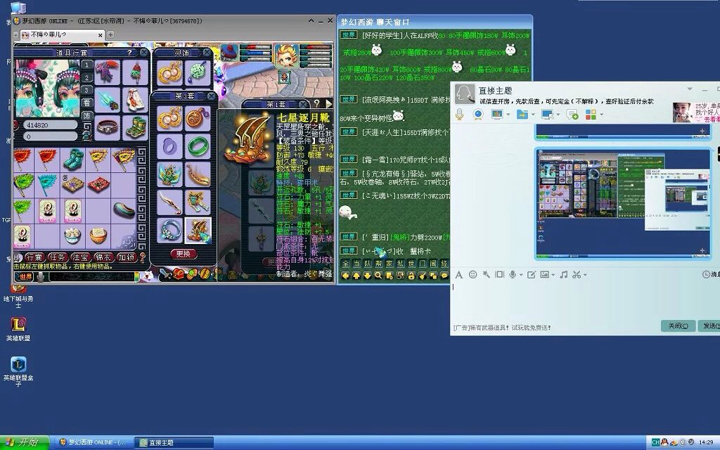Open the shared screenshot thumbnail in QQ chat
The image size is (720, 450).
tap(623, 204)
